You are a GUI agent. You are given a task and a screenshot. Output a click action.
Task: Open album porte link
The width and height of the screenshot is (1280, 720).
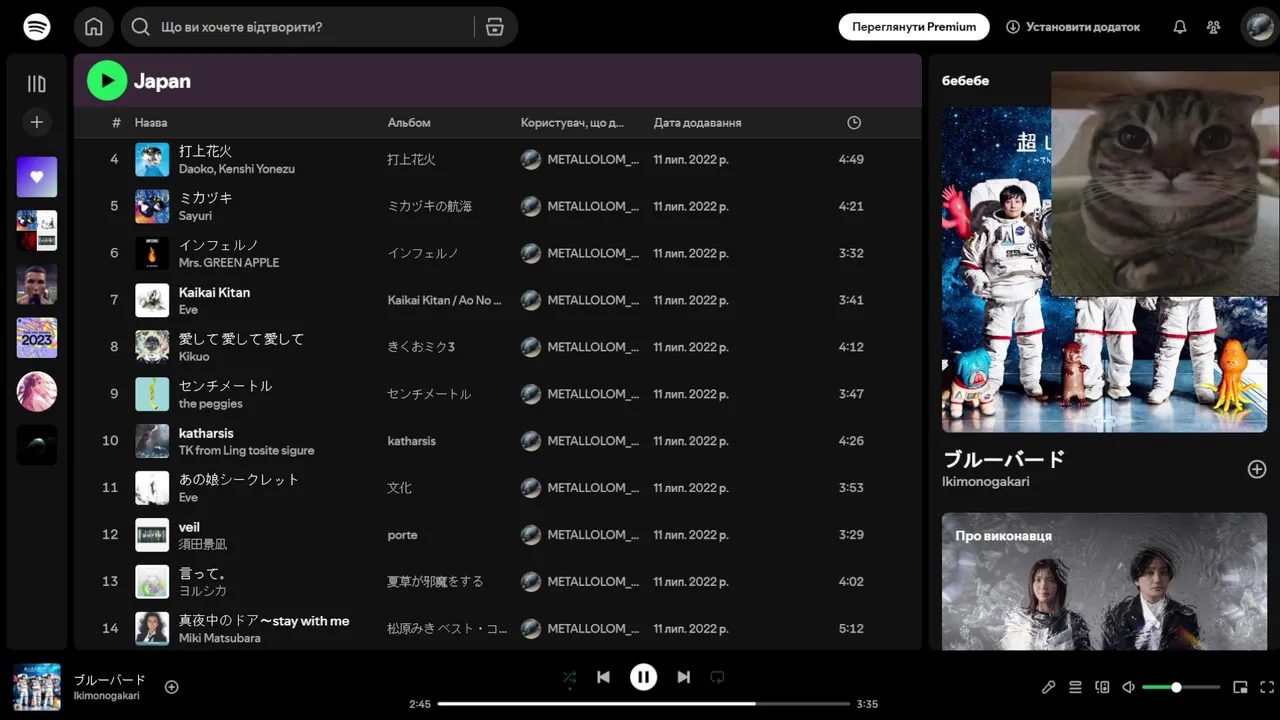(403, 535)
